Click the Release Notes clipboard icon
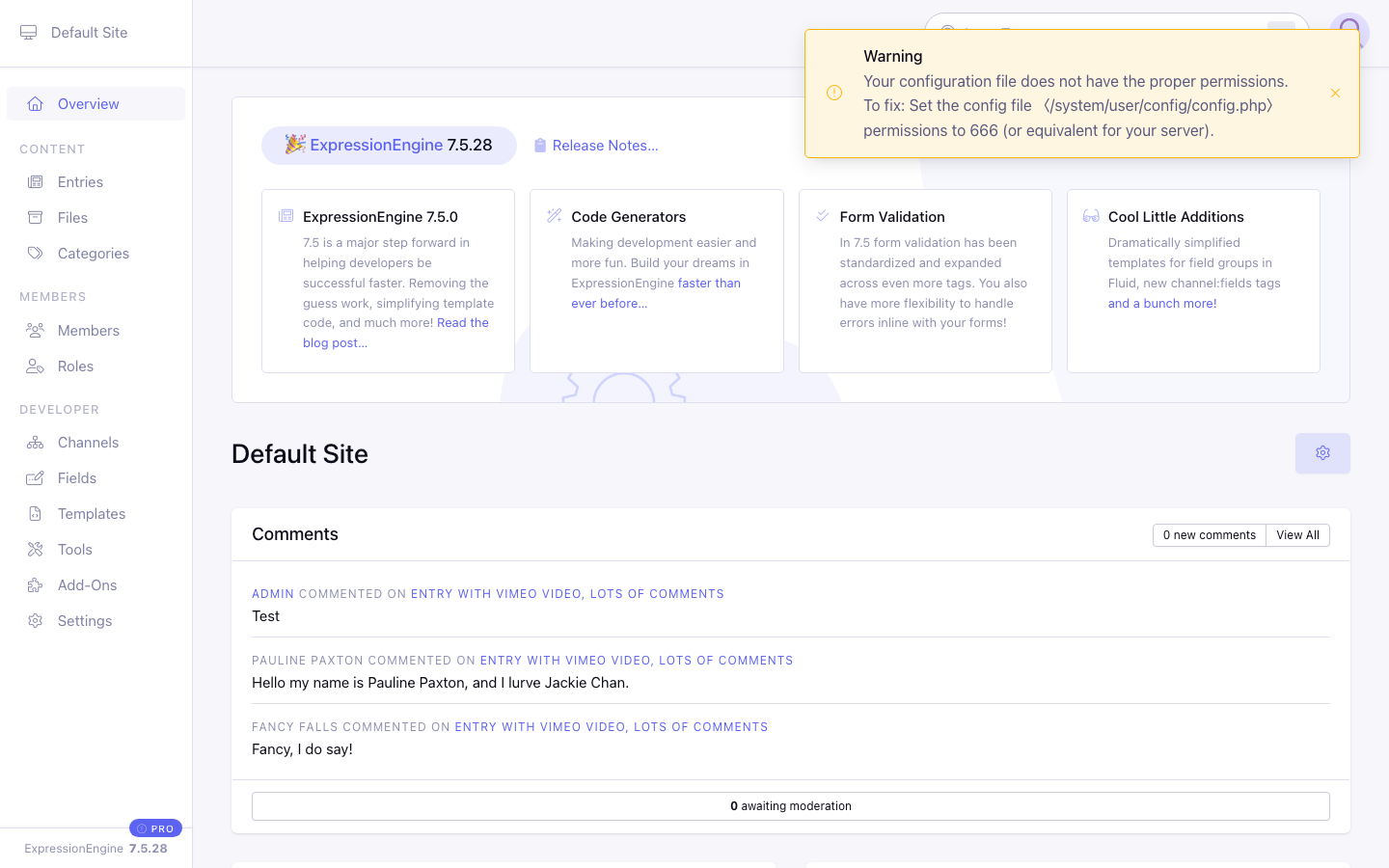Image resolution: width=1389 pixels, height=868 pixels. click(540, 146)
